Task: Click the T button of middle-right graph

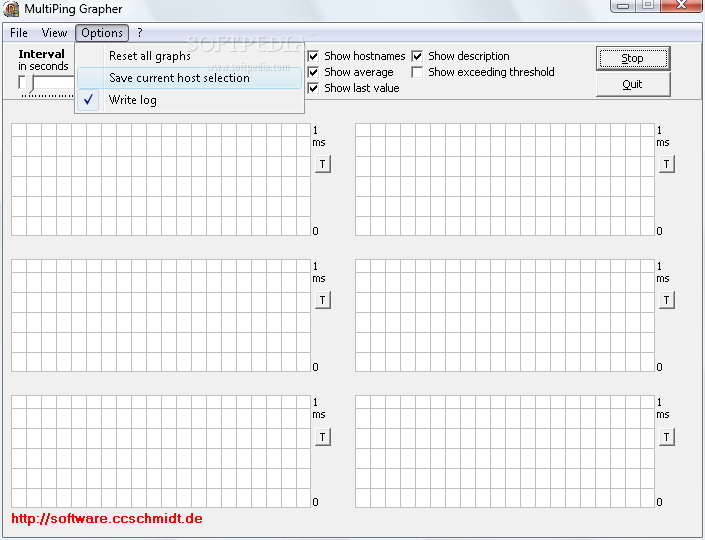Action: click(x=666, y=300)
